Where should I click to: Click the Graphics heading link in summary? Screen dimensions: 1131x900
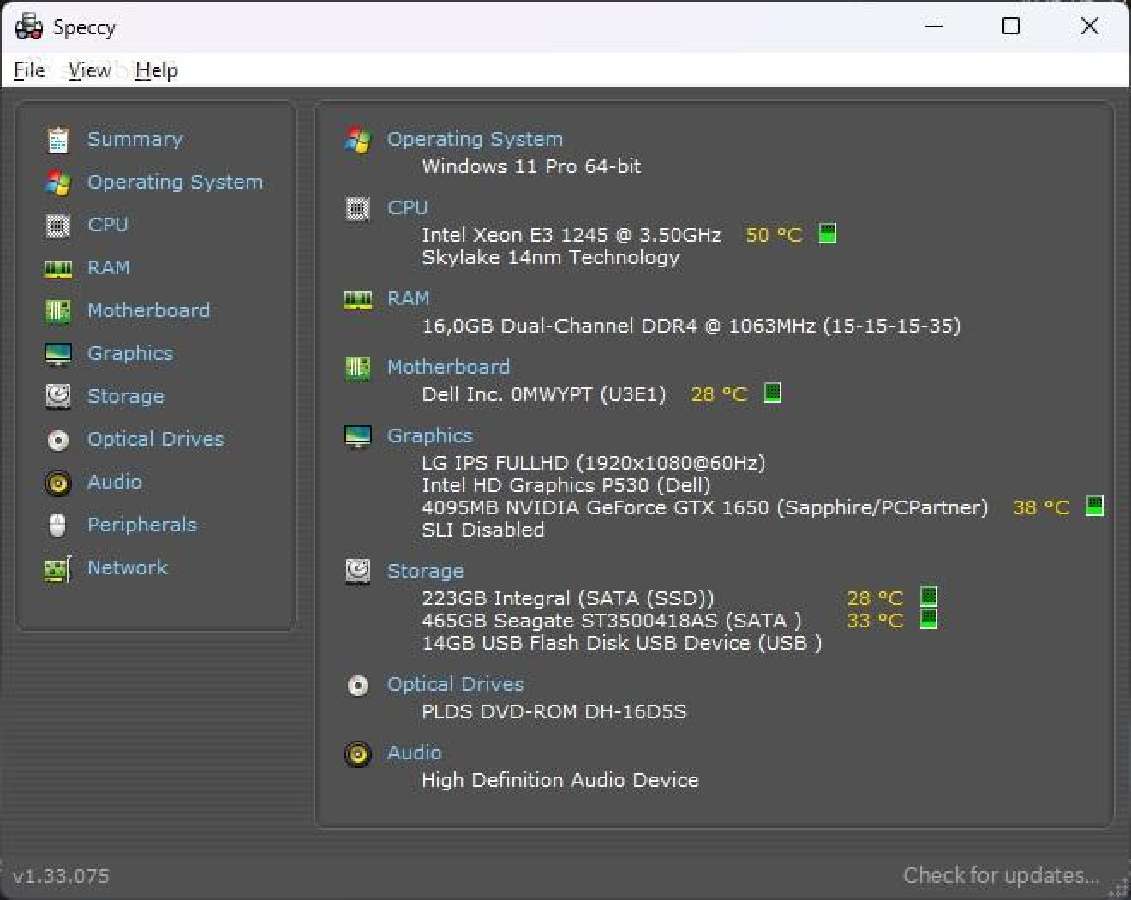coord(430,436)
